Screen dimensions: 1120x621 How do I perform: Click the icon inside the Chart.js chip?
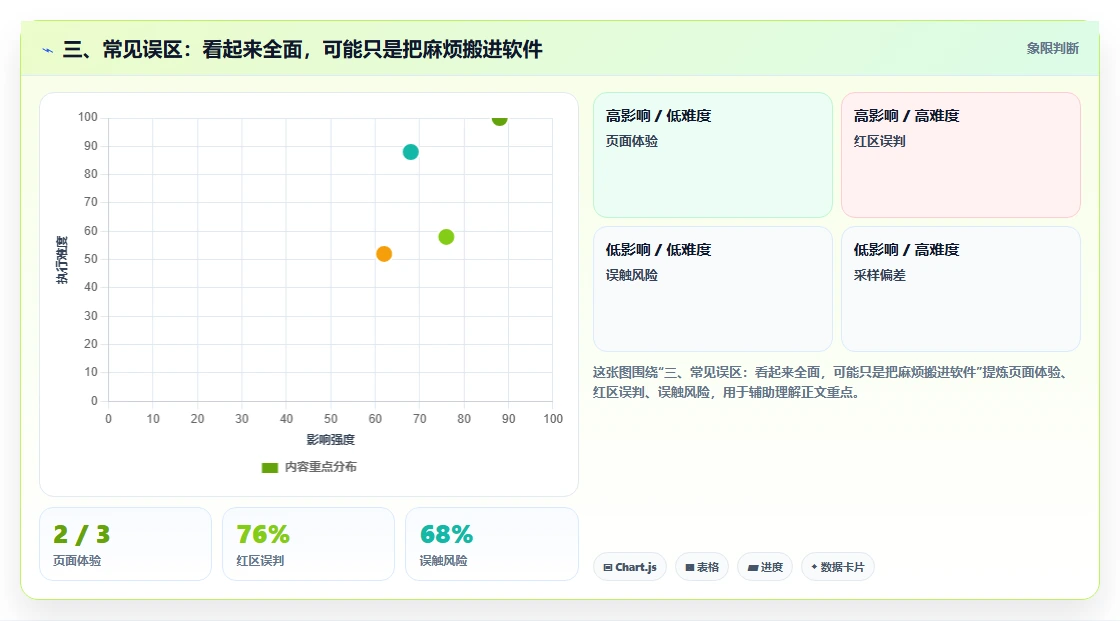tap(608, 567)
